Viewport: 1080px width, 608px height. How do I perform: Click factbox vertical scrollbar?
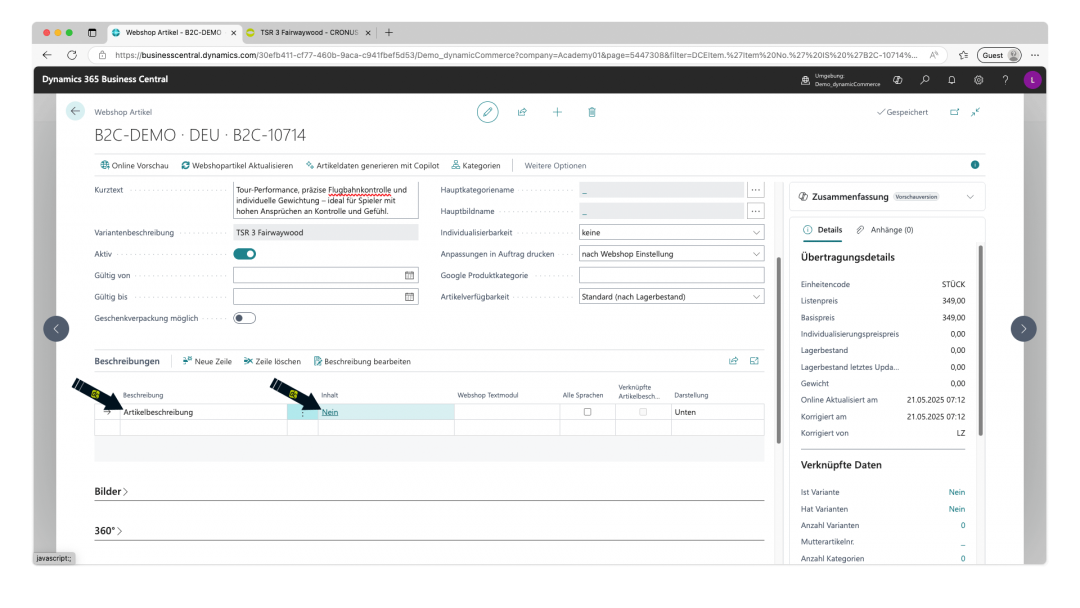pos(980,341)
